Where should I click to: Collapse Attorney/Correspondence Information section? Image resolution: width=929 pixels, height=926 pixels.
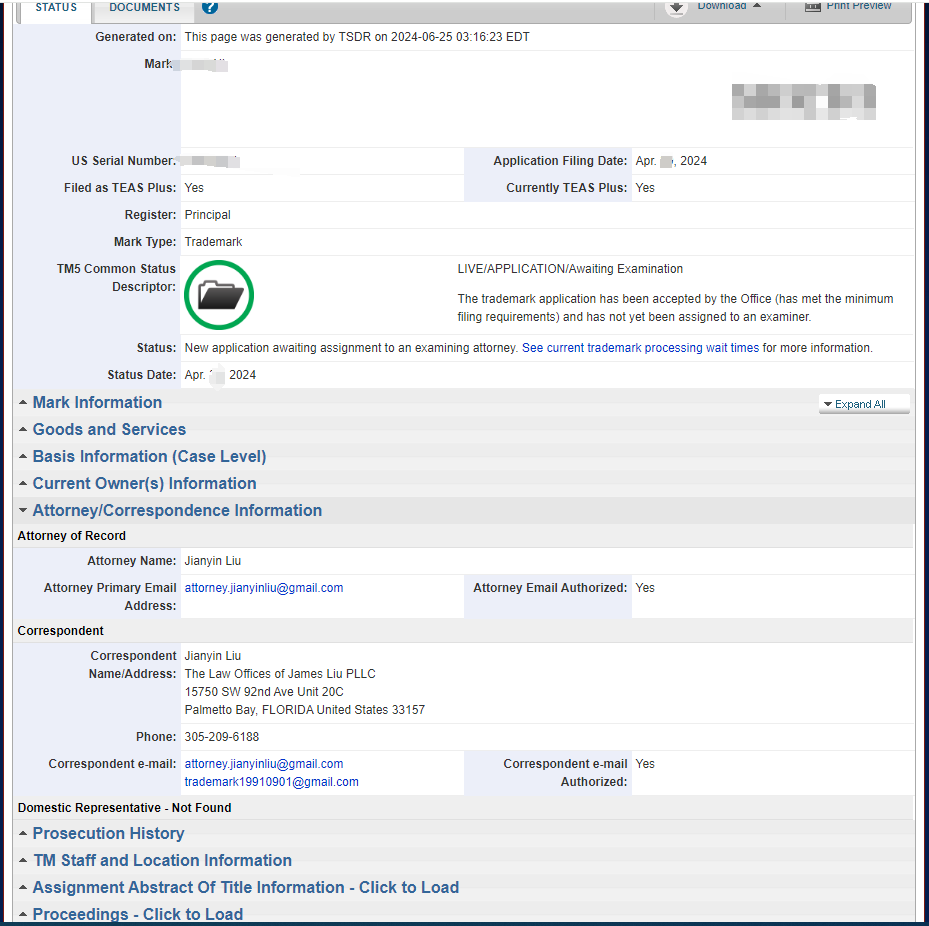coord(177,511)
